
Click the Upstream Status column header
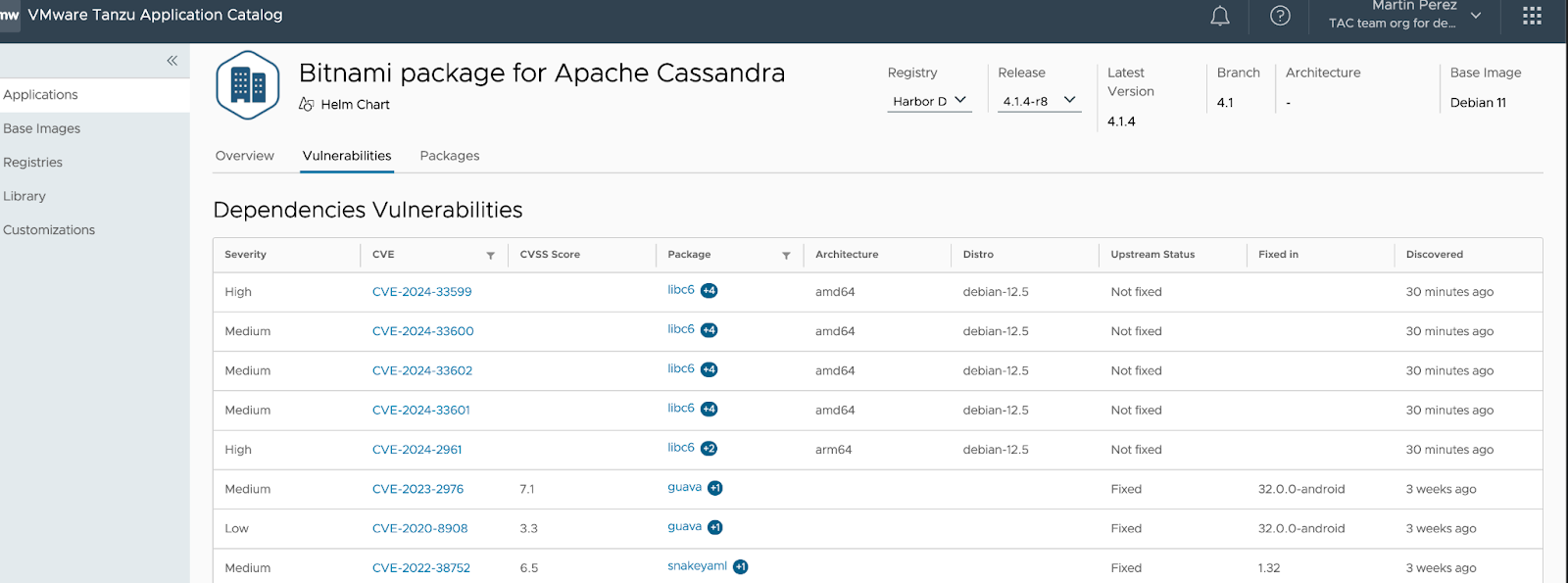[1152, 255]
